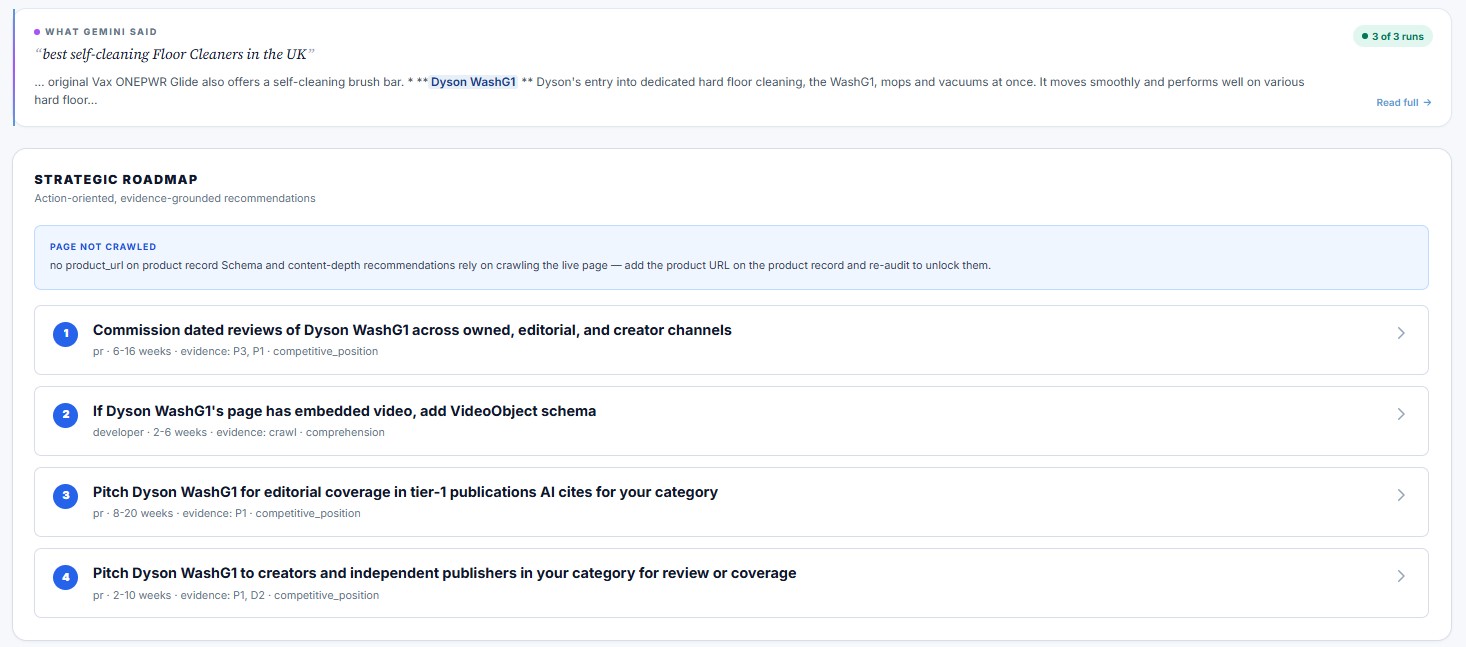Click the number 2 roadmap step badge

point(66,414)
